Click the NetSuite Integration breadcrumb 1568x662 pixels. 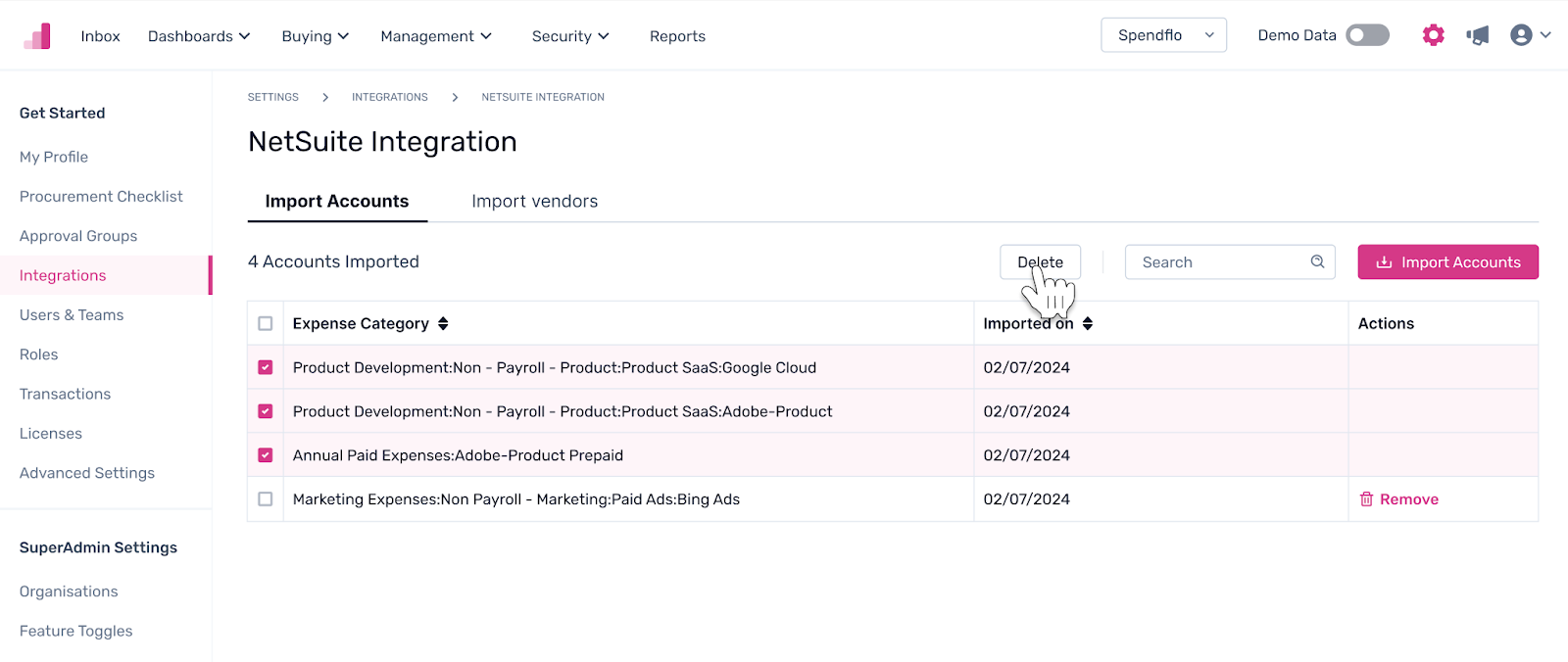point(543,97)
